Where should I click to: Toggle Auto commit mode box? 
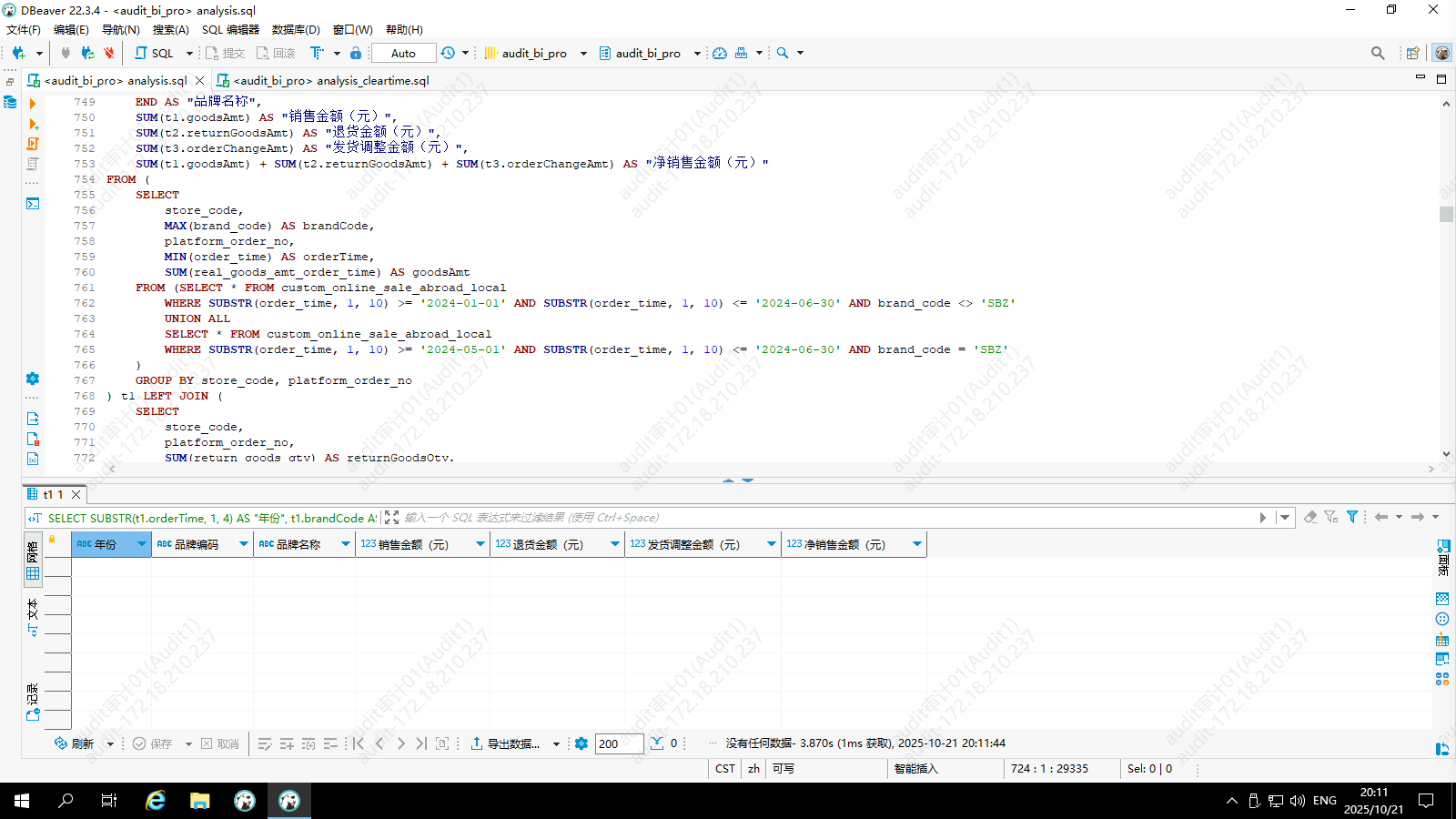point(403,53)
